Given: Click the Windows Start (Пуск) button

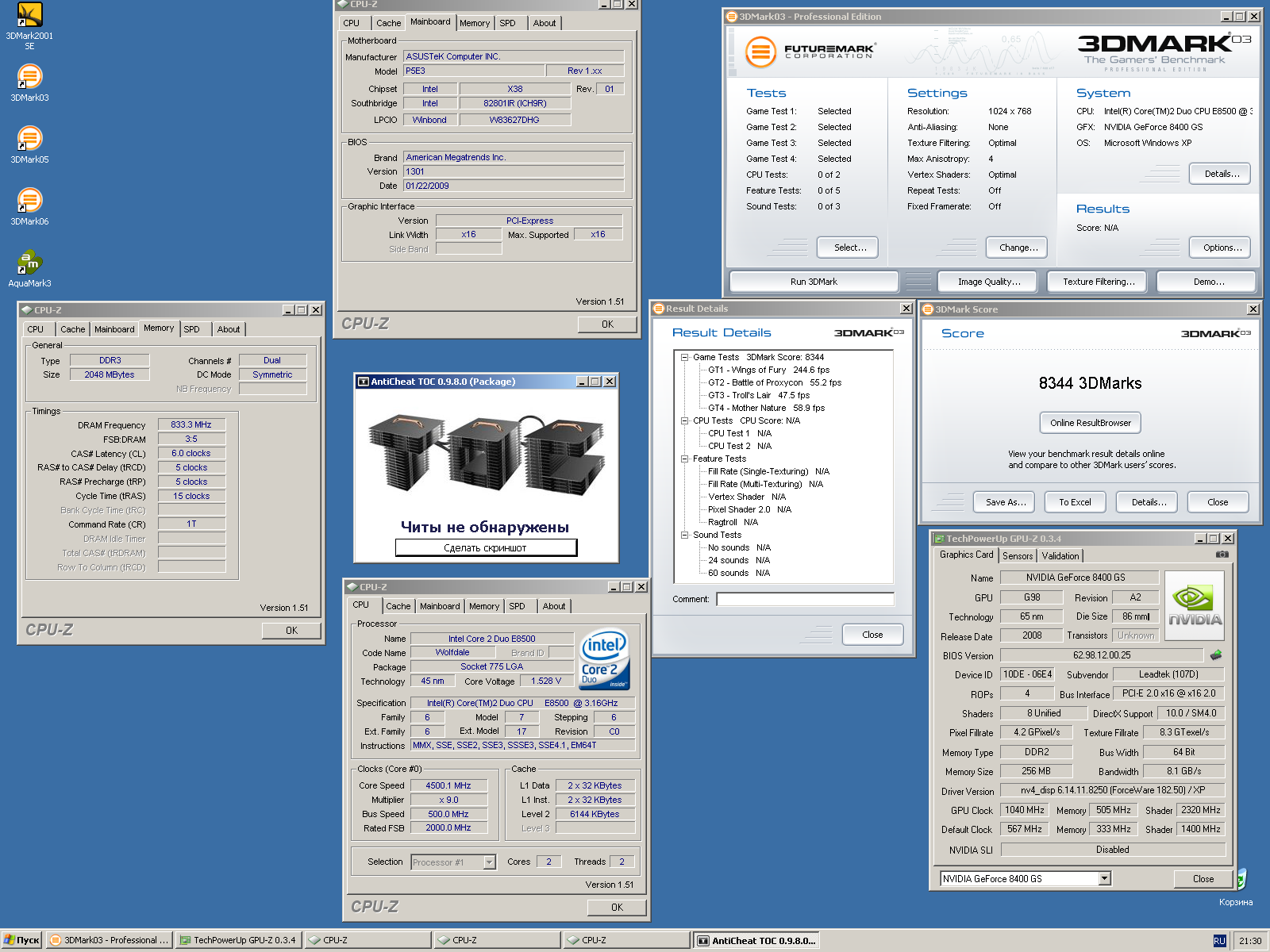Looking at the screenshot, I should pos(21,940).
